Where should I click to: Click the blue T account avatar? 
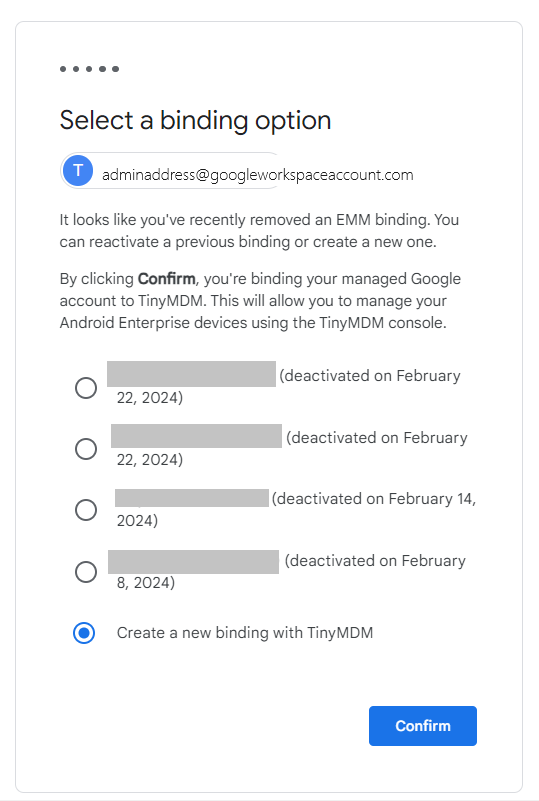[x=78, y=171]
